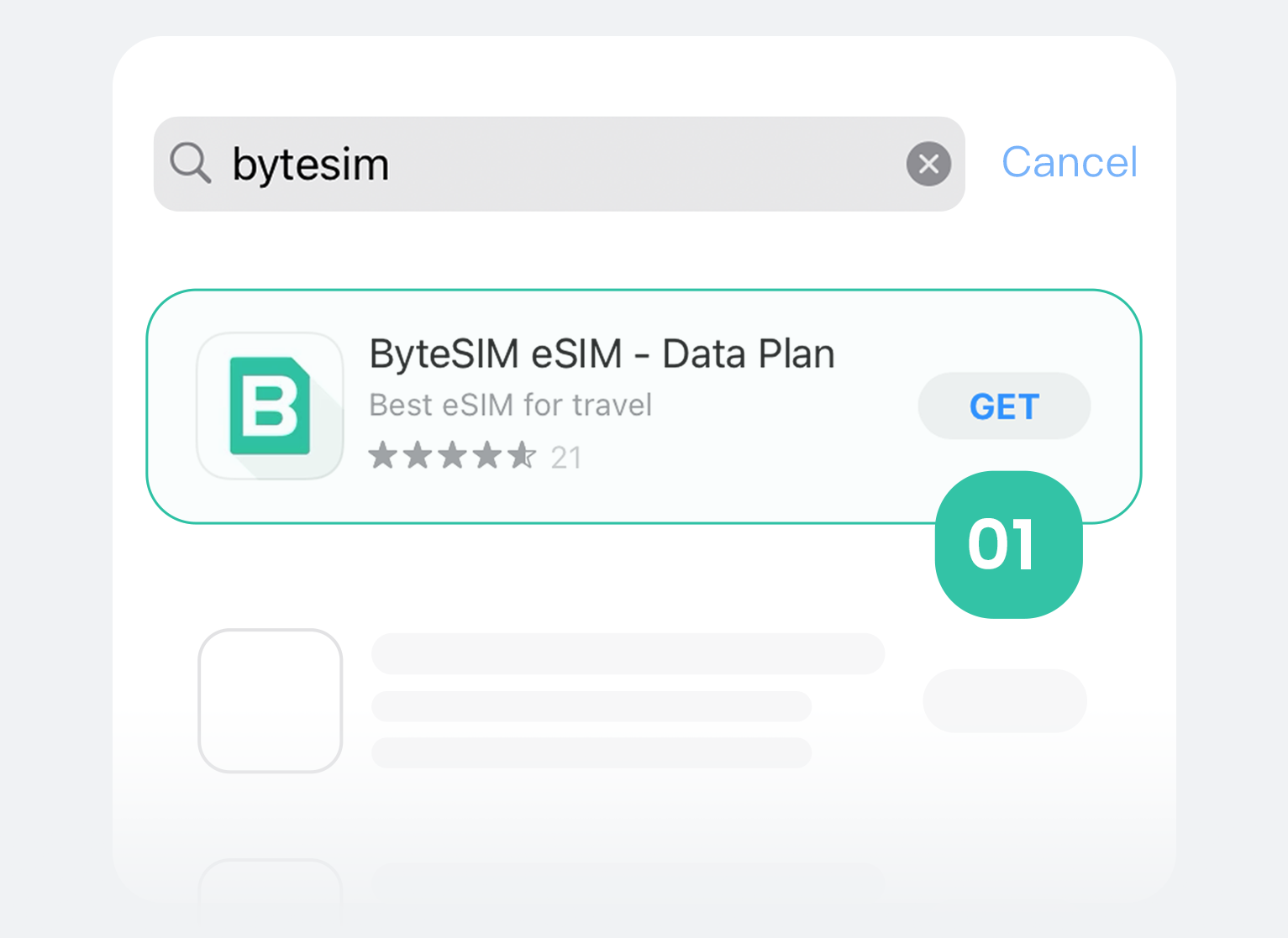Tap the Cancel link

[1069, 162]
